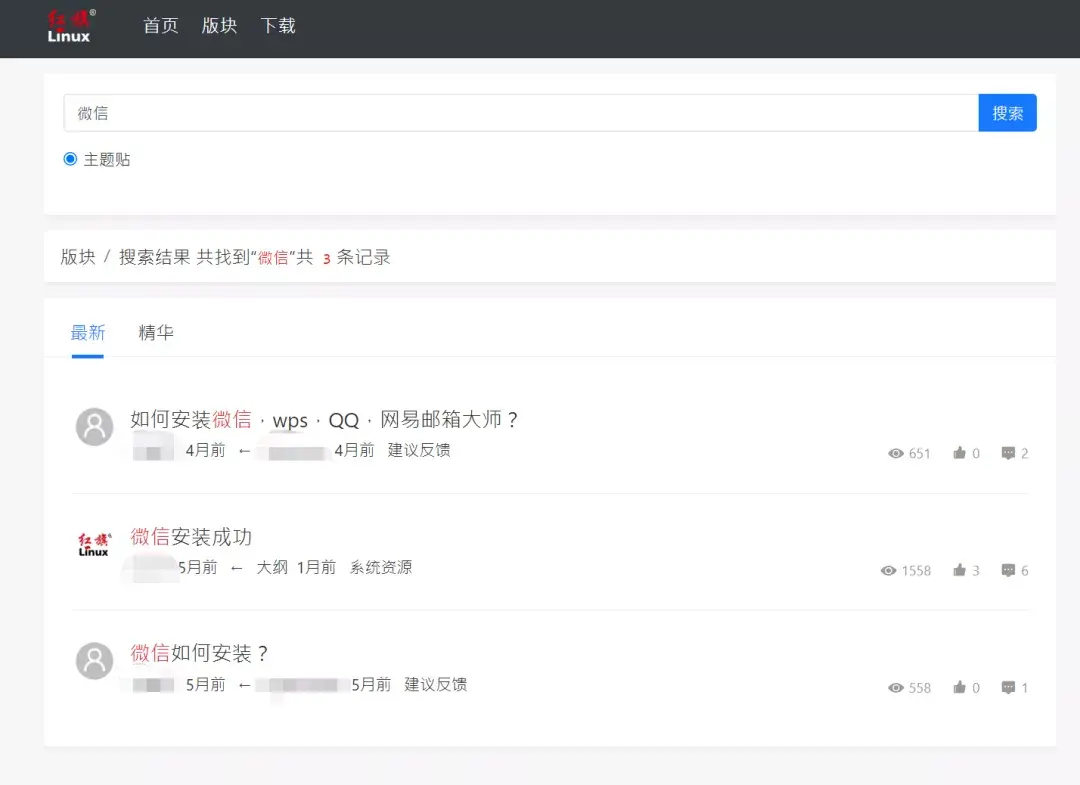Click 建议反馈 category under 微信如何安装? thread
This screenshot has height=785, width=1080.
pos(435,684)
